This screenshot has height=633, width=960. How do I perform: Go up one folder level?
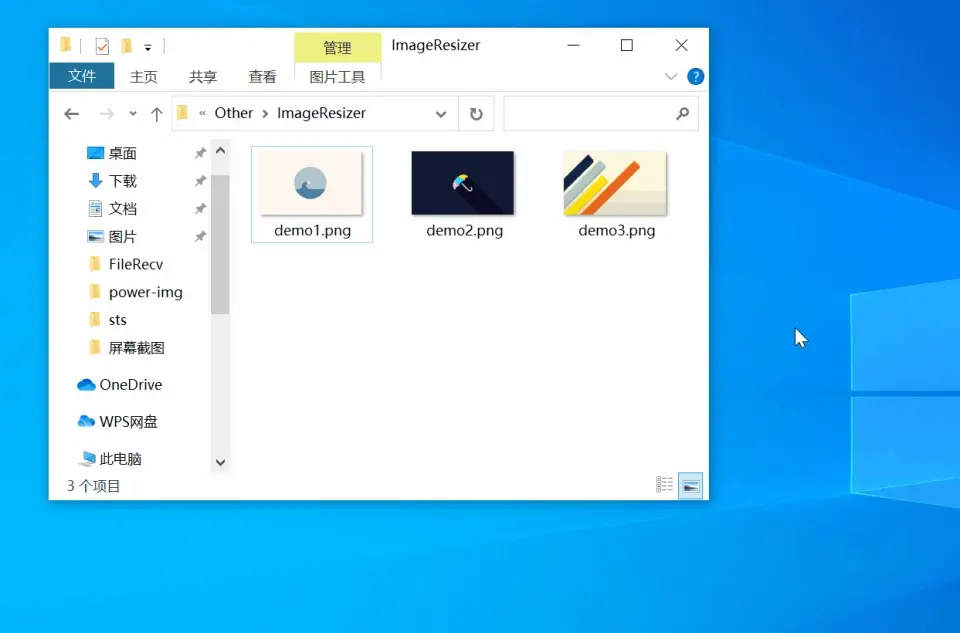156,114
